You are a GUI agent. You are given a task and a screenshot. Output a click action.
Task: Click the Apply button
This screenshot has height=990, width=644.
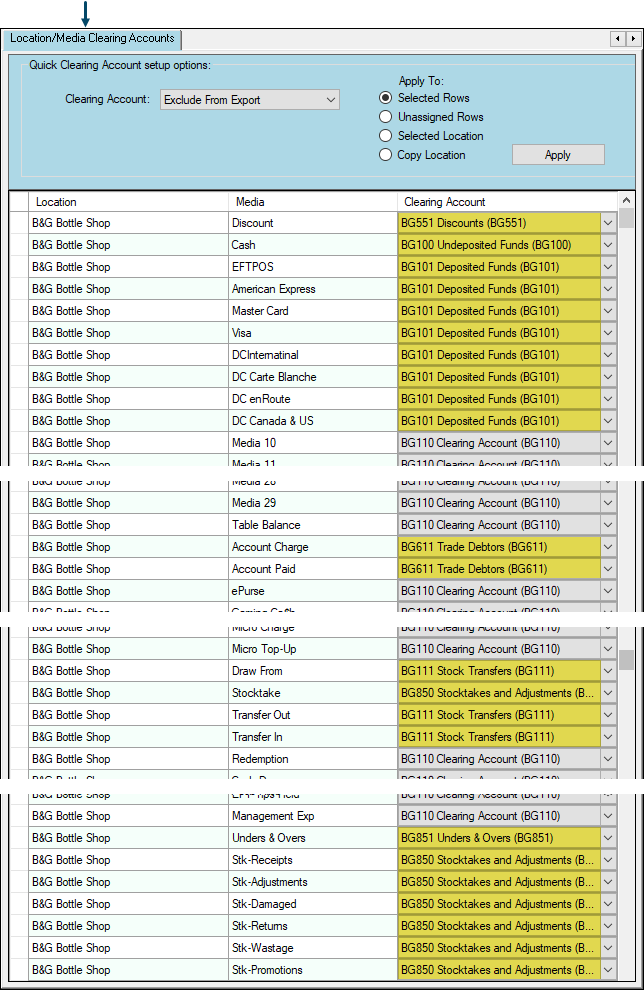[558, 155]
